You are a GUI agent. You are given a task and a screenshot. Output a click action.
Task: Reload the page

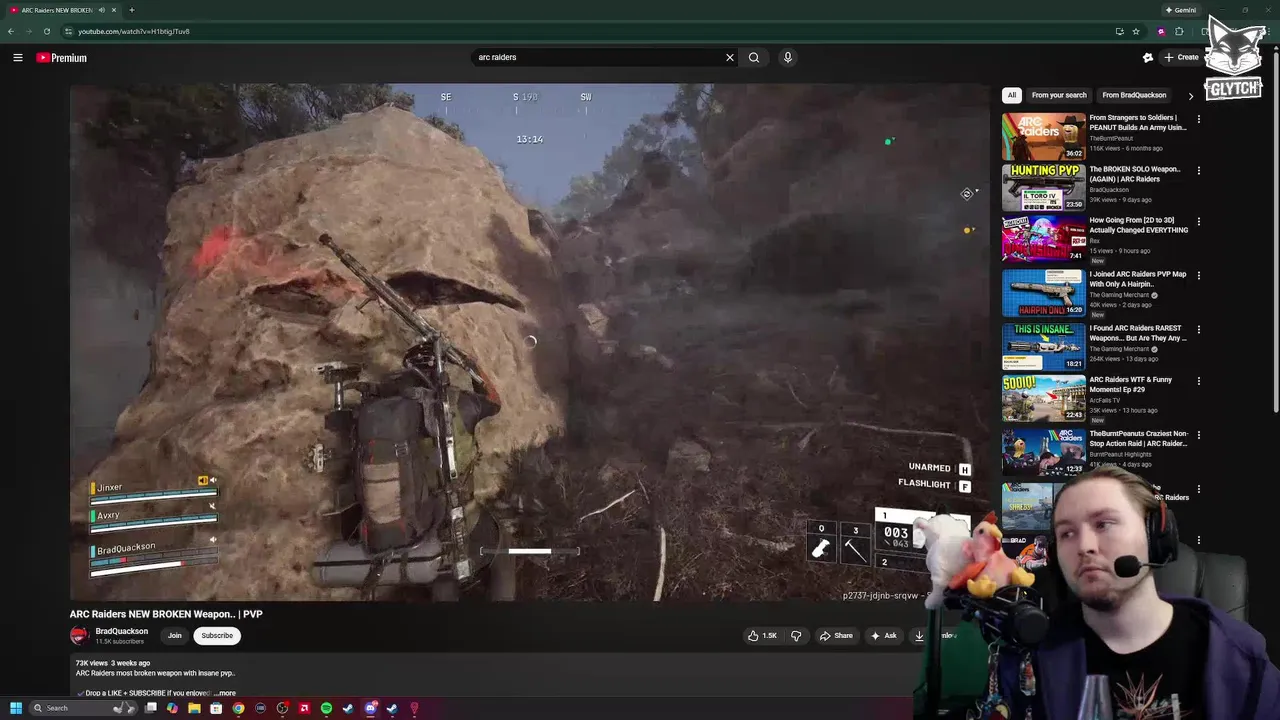tap(46, 31)
